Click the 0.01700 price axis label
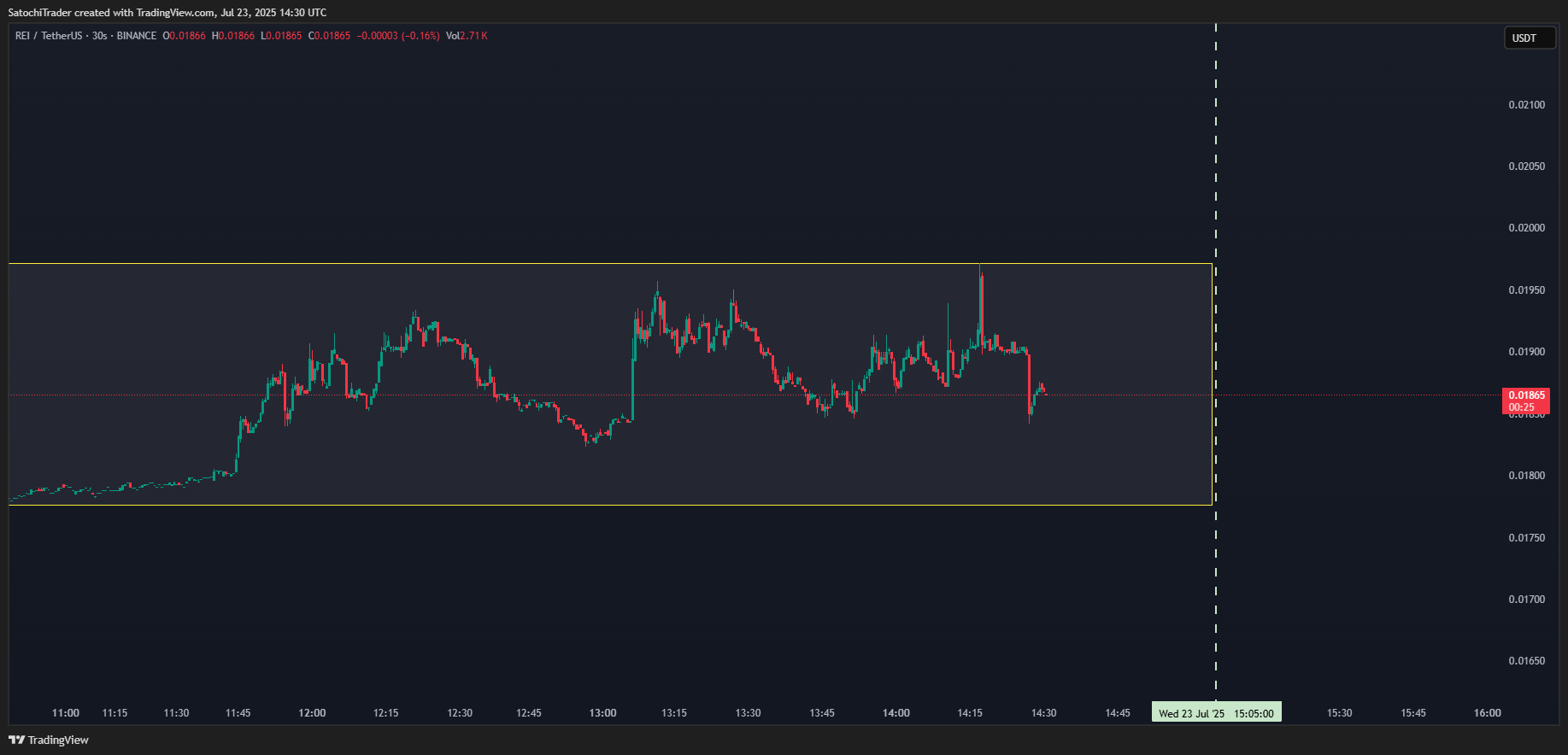 click(1526, 600)
